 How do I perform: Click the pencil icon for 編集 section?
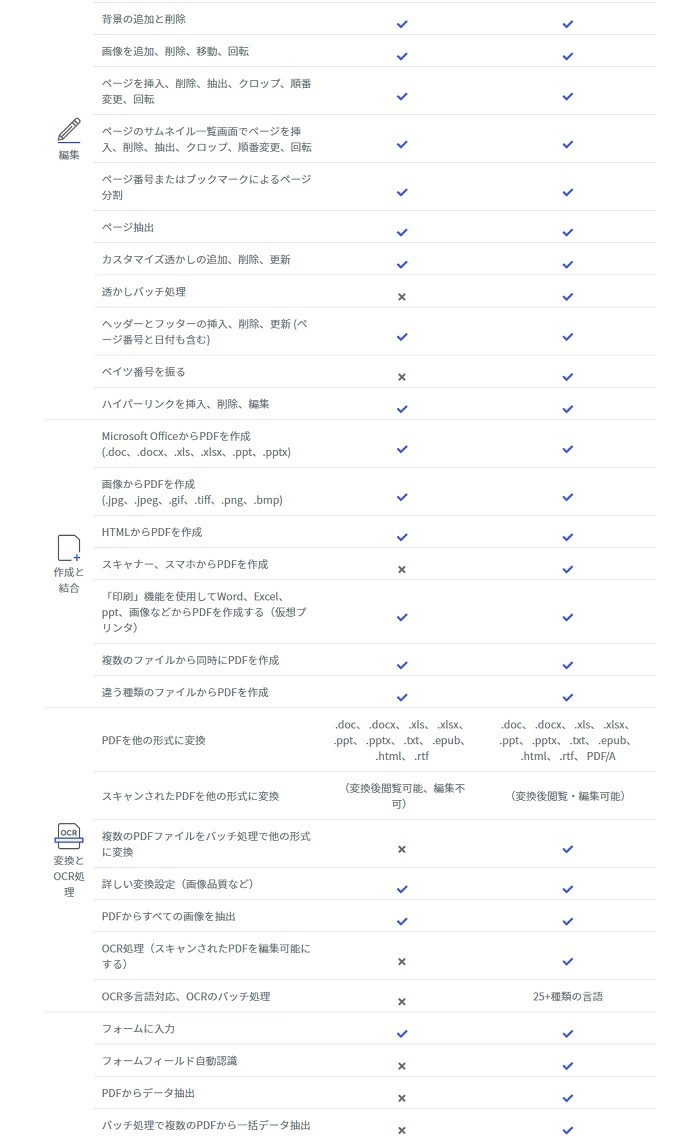coord(69,130)
